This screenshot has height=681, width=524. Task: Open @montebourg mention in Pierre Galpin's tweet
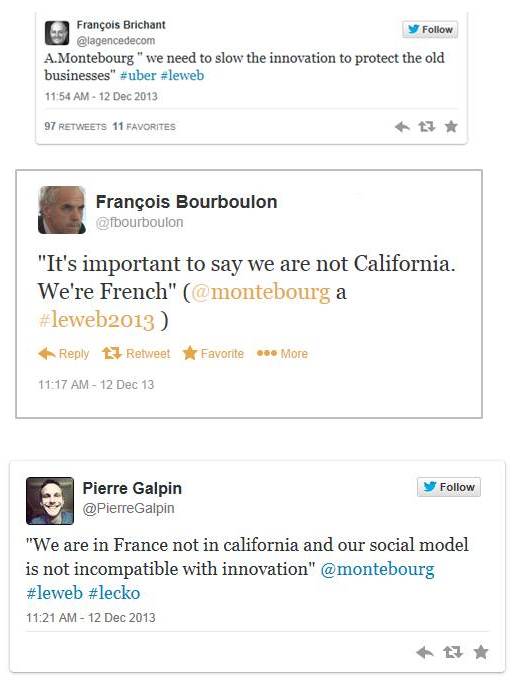[377, 569]
